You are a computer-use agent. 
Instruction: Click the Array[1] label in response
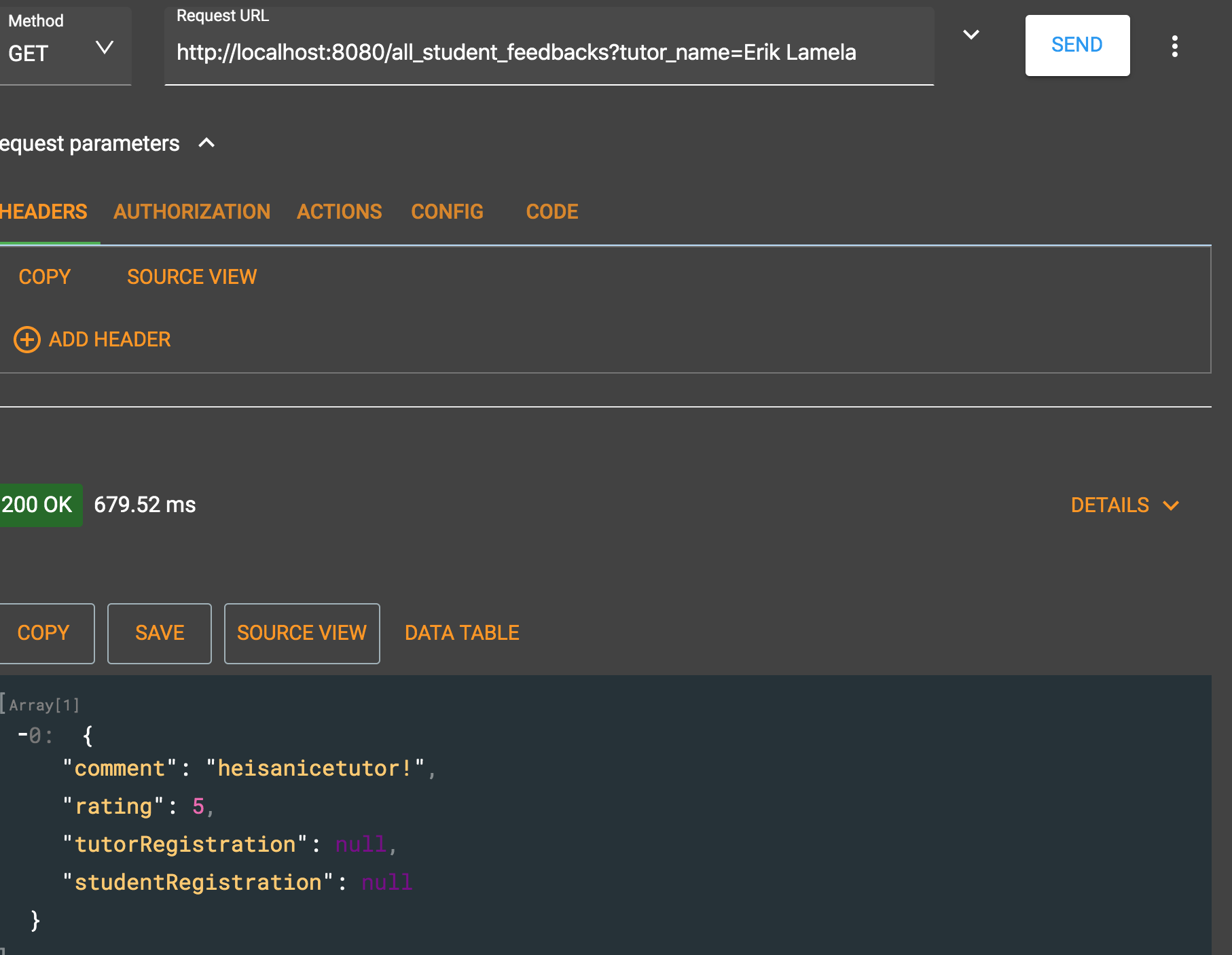(x=44, y=705)
